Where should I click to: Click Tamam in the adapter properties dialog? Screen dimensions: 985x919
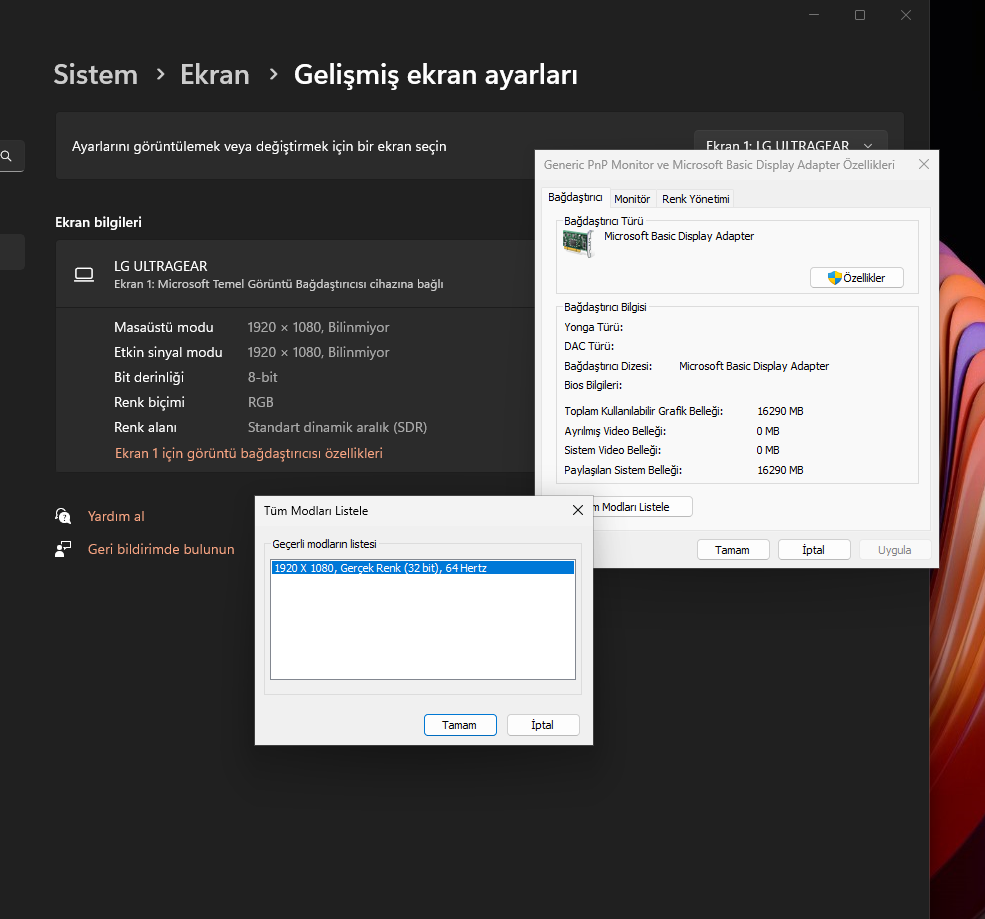(733, 550)
